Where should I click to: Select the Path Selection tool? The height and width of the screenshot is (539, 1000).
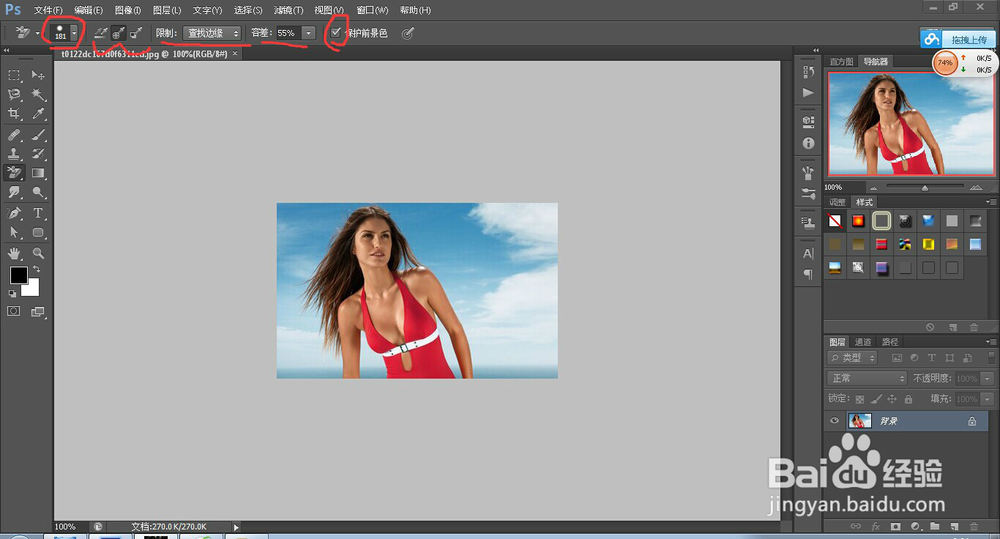(14, 232)
